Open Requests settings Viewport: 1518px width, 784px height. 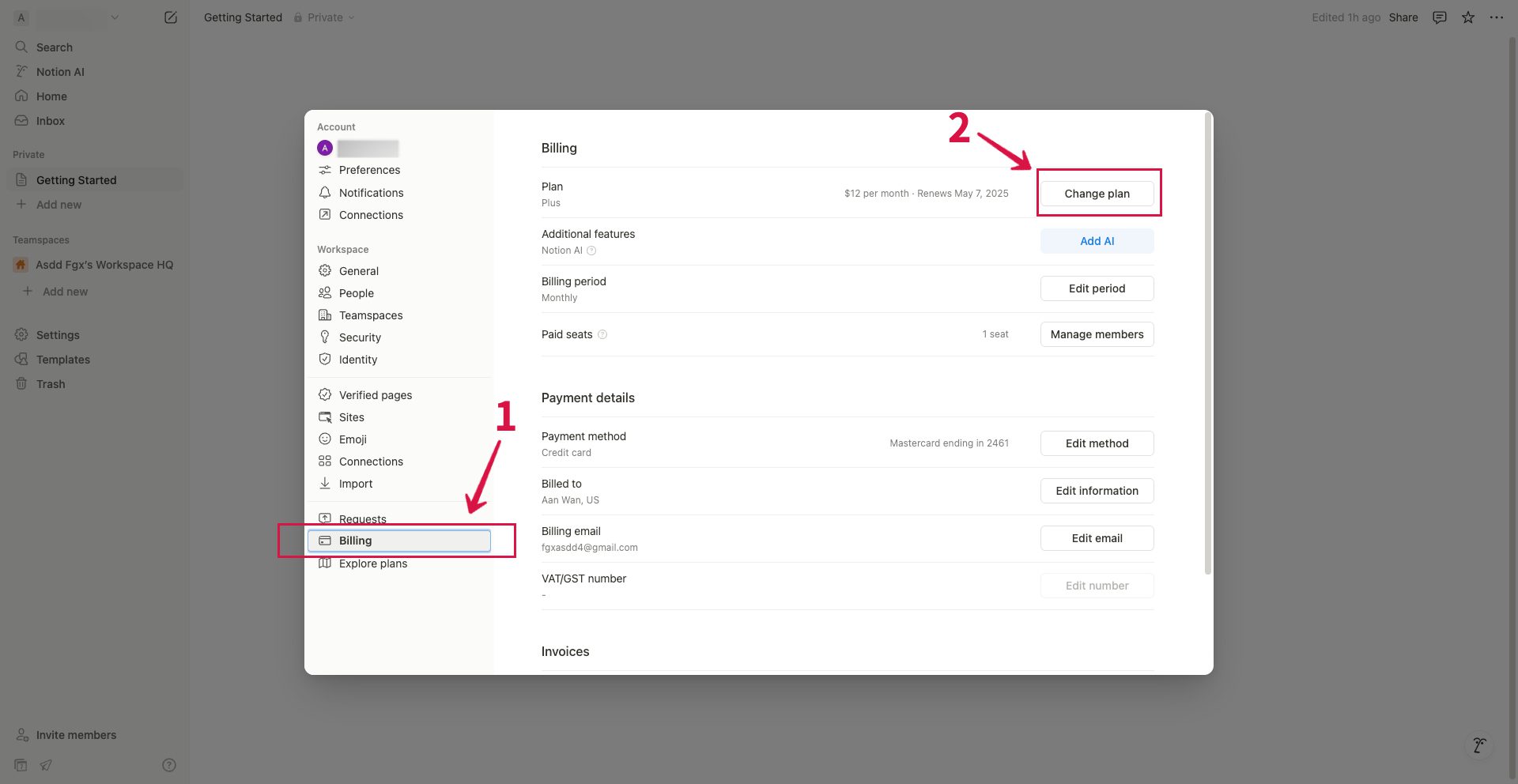[399, 519]
